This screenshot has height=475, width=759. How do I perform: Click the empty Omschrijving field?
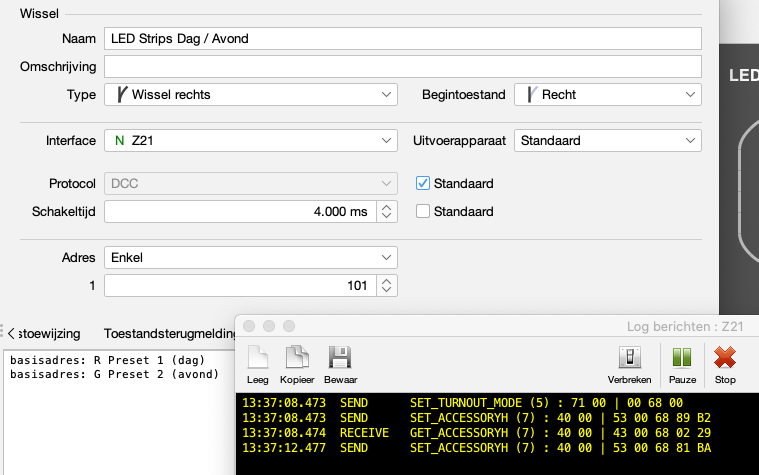pyautogui.click(x=402, y=67)
